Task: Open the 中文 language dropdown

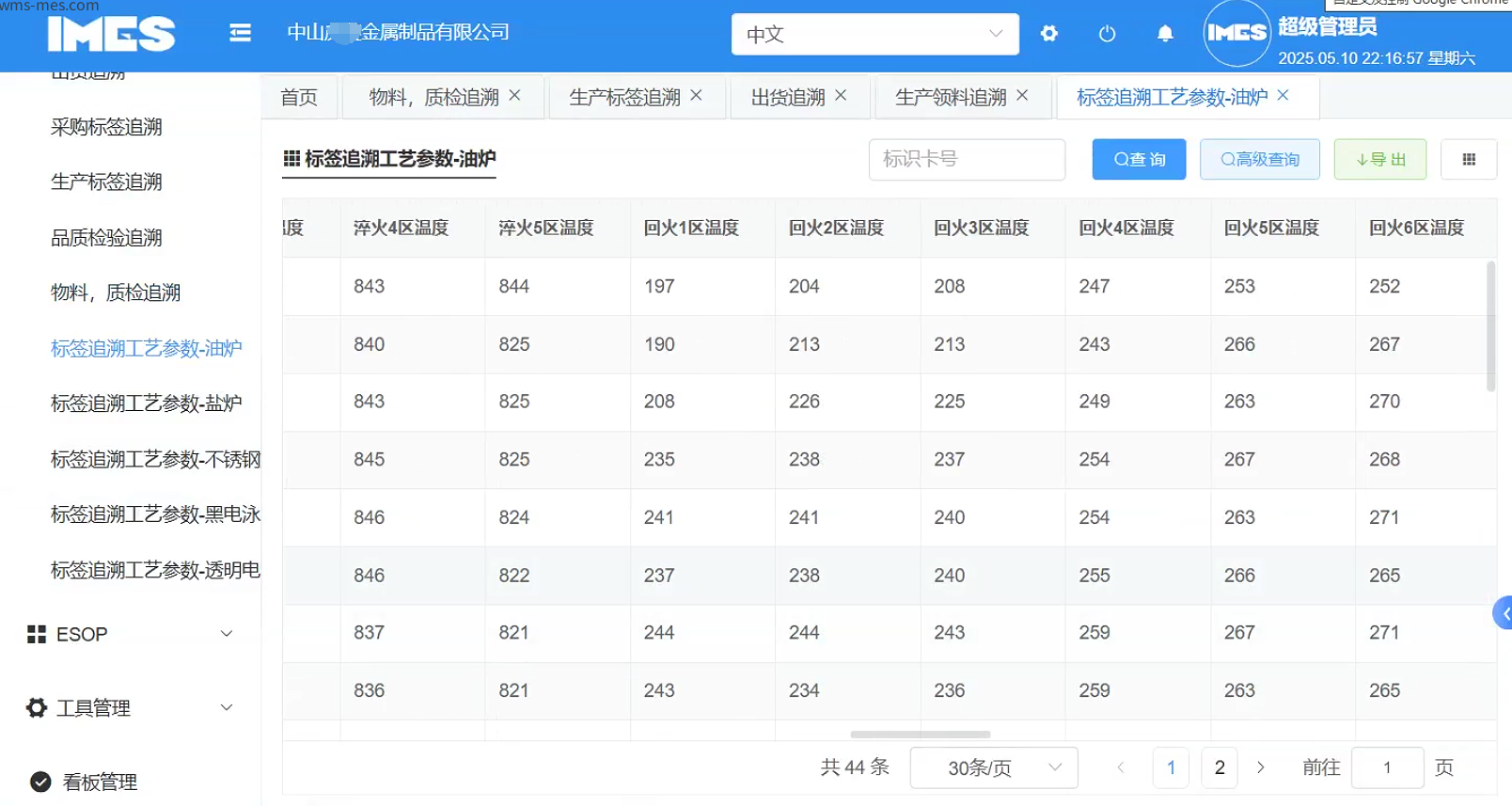Action: tap(875, 34)
